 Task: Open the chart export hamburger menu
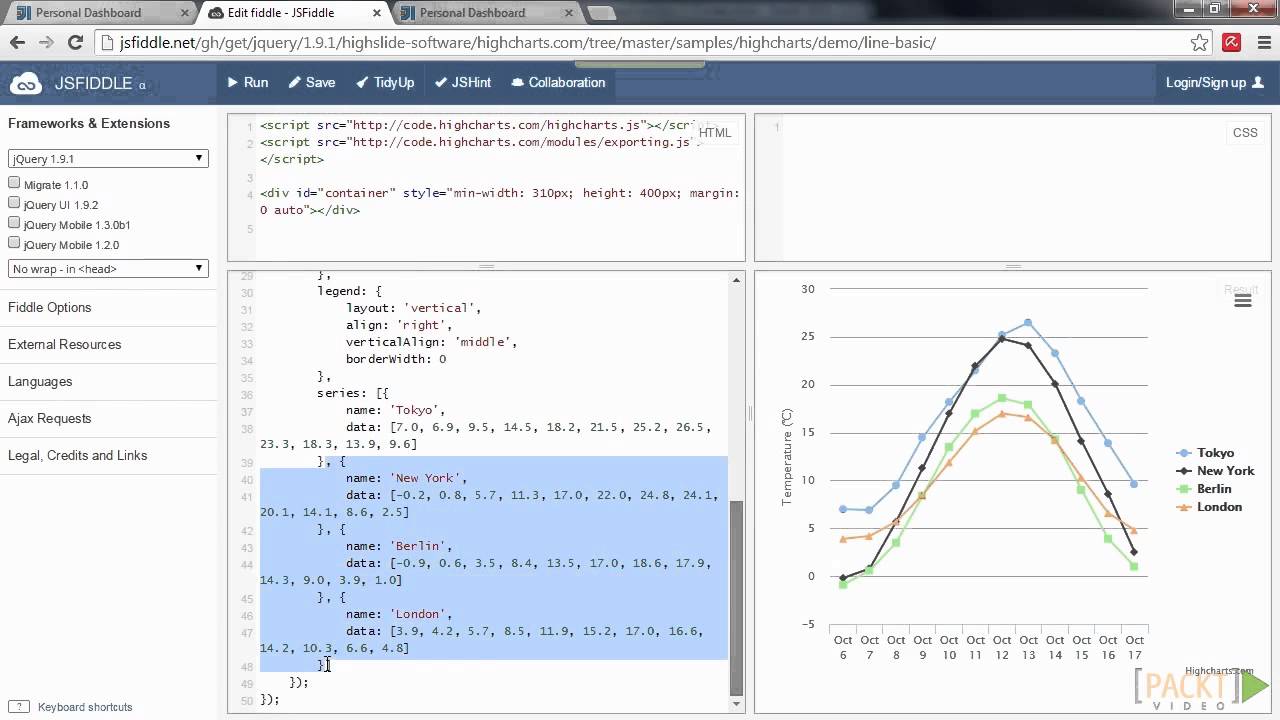click(x=1243, y=301)
